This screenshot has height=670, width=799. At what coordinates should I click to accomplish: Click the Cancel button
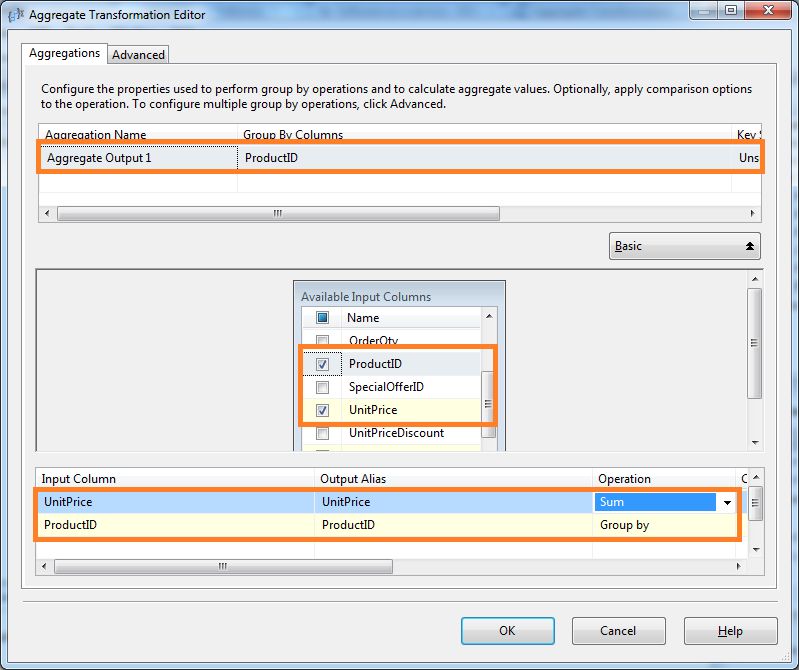click(x=618, y=631)
